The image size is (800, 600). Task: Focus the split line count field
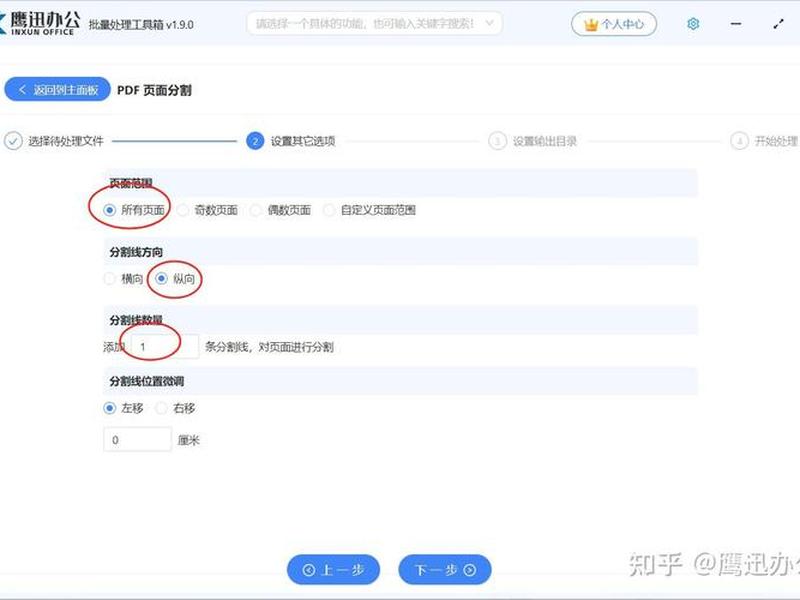click(165, 347)
